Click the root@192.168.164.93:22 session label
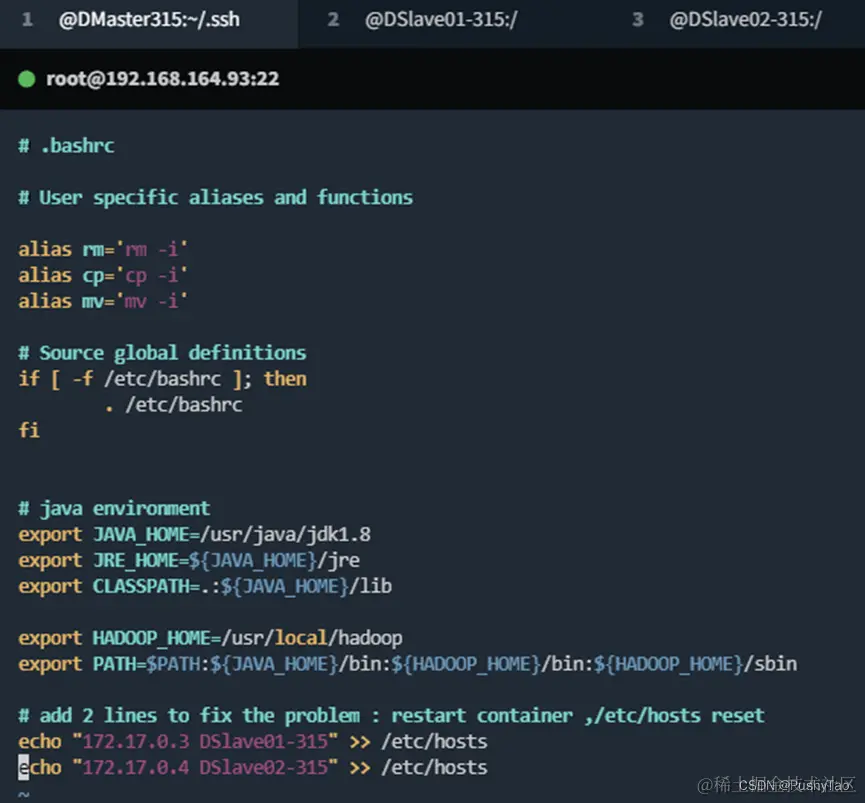 (162, 79)
